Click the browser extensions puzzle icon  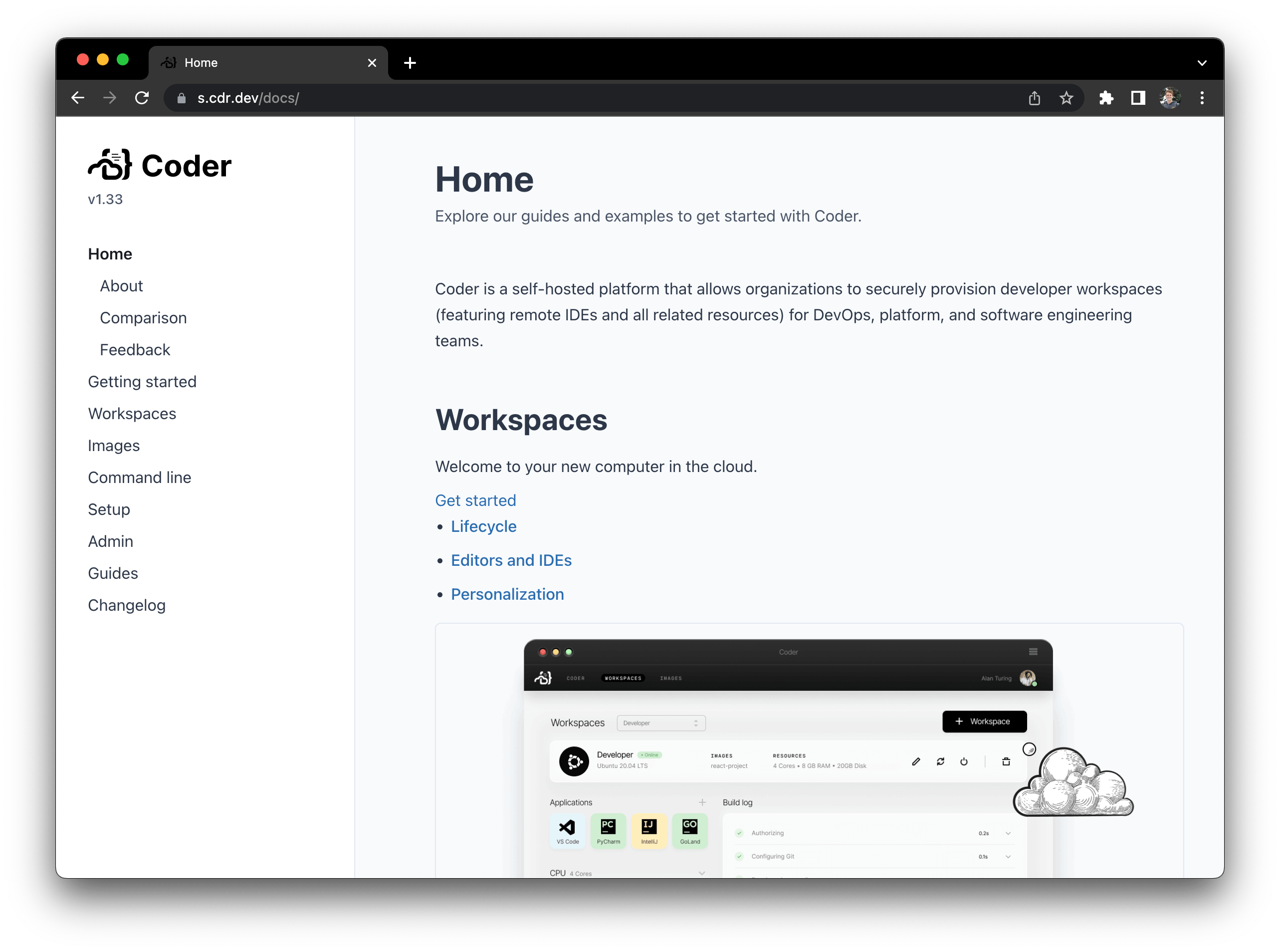click(1107, 97)
